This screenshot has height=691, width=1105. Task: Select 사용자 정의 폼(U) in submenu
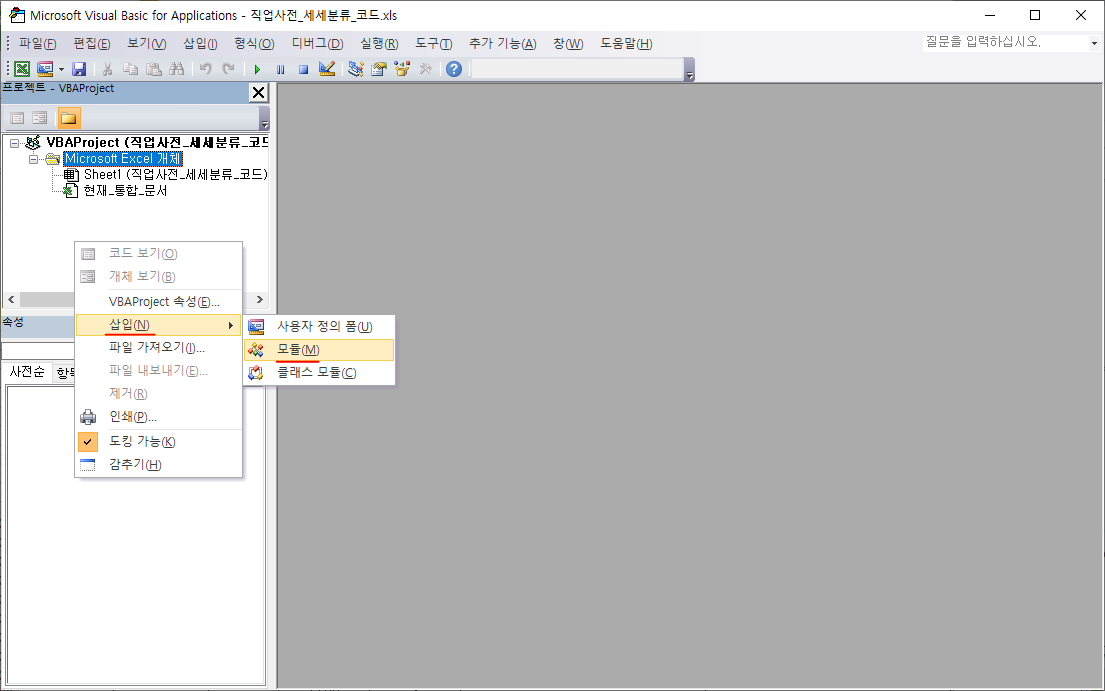tap(319, 327)
